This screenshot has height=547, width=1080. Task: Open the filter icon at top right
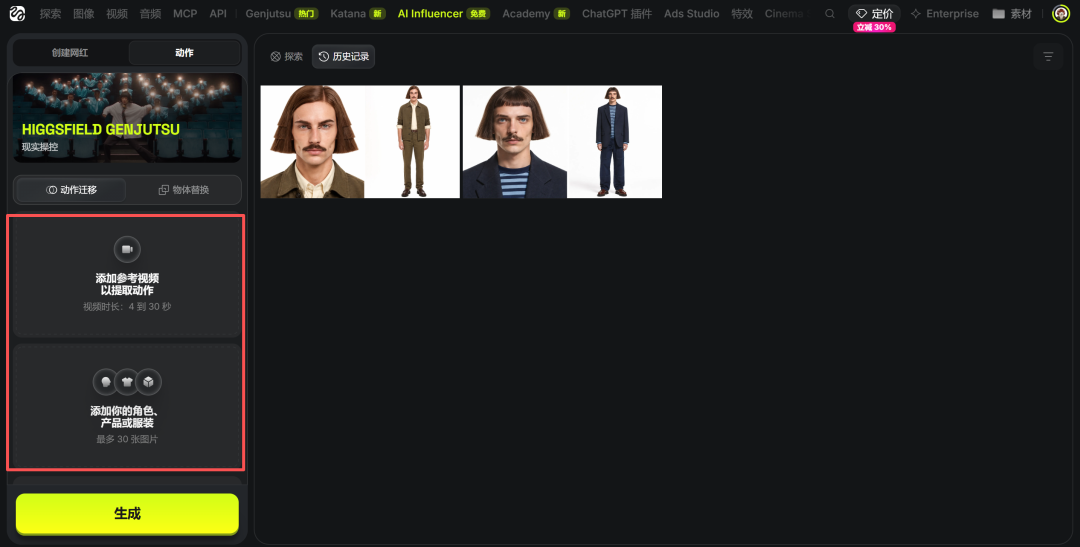pos(1048,56)
